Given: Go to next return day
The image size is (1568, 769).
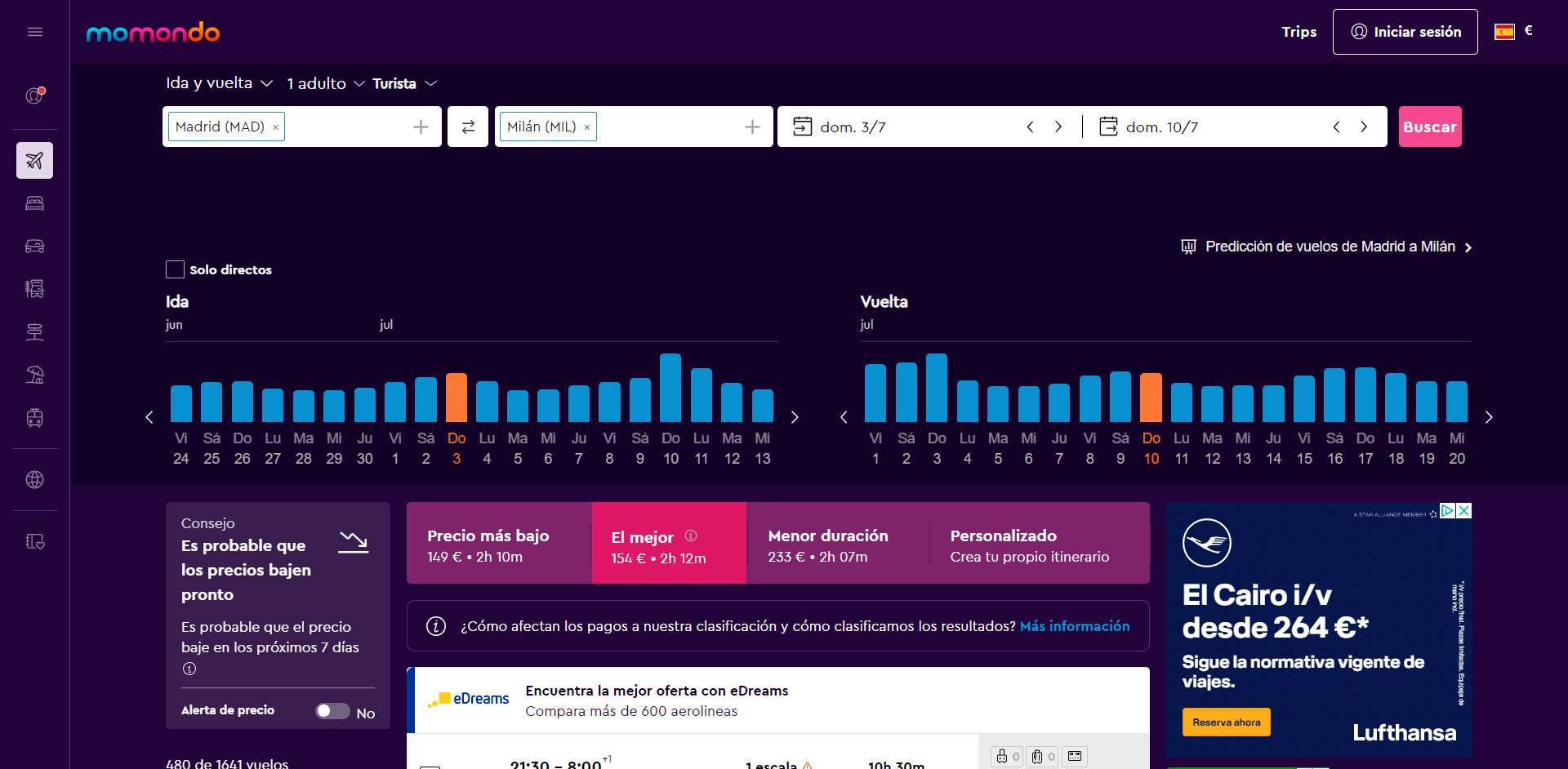Looking at the screenshot, I should pos(1364,127).
